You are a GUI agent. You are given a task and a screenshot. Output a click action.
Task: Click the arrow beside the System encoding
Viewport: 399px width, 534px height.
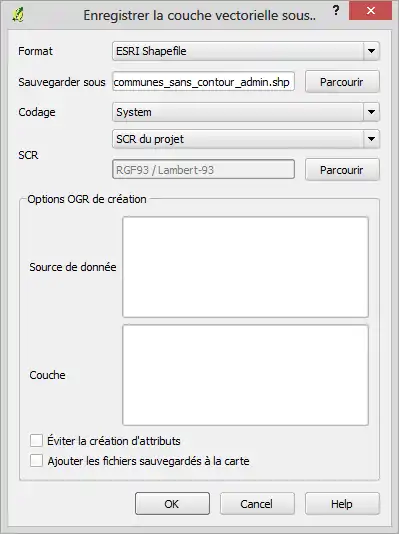pos(371,112)
